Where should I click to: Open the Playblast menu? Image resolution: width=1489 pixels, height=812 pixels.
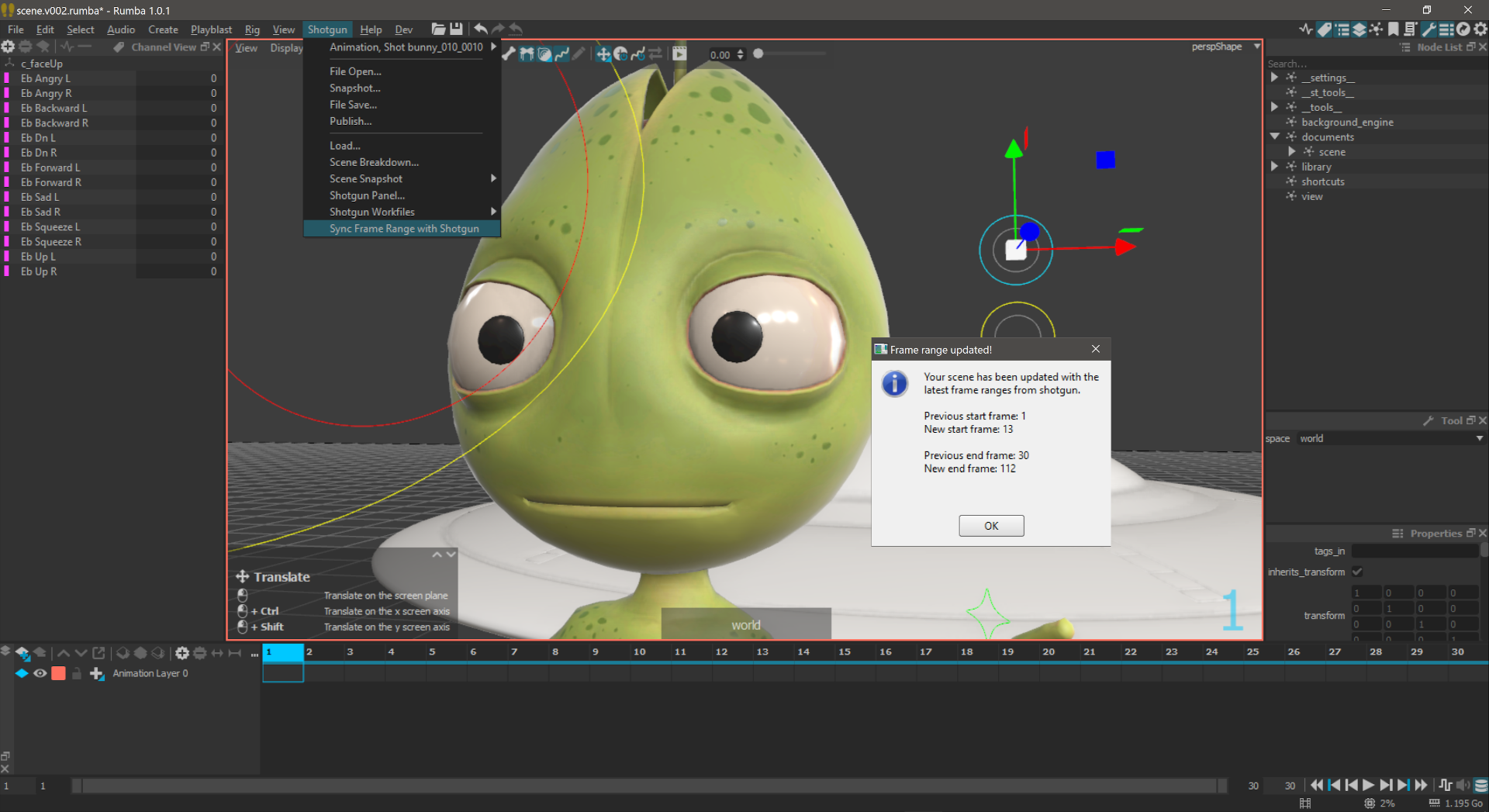click(x=211, y=29)
